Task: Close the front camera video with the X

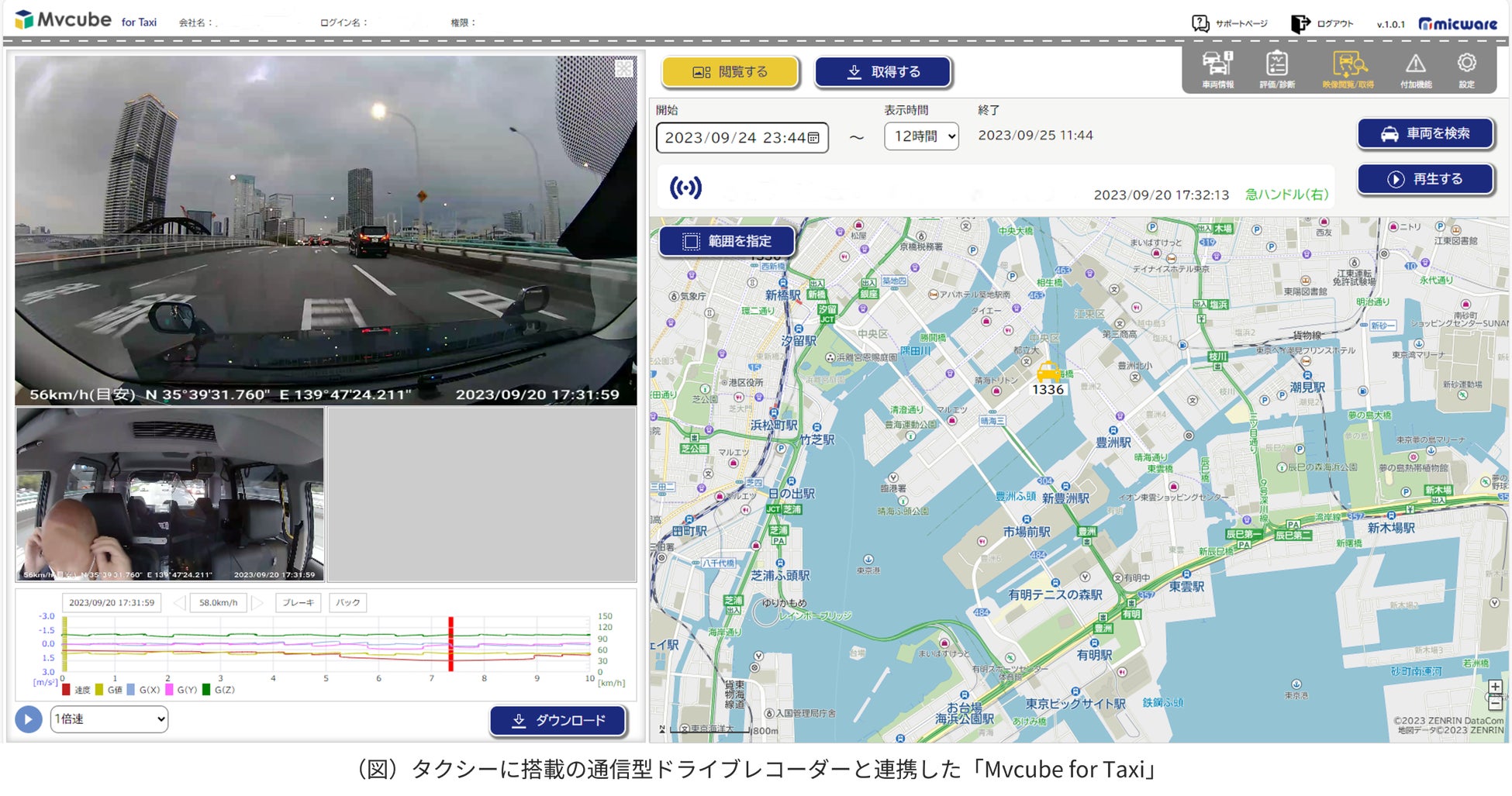Action: click(624, 69)
